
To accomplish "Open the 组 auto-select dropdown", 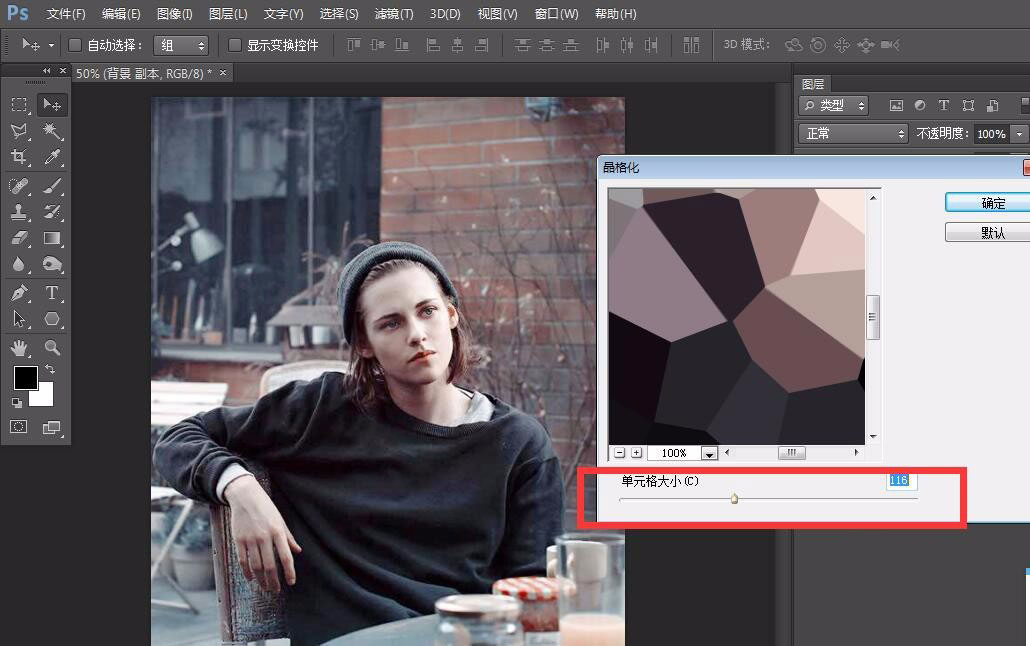I will click(x=181, y=45).
